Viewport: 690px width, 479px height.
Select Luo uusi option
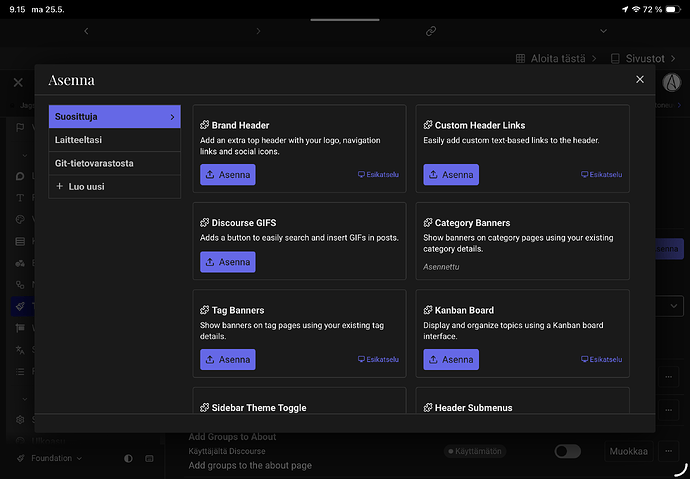point(114,186)
